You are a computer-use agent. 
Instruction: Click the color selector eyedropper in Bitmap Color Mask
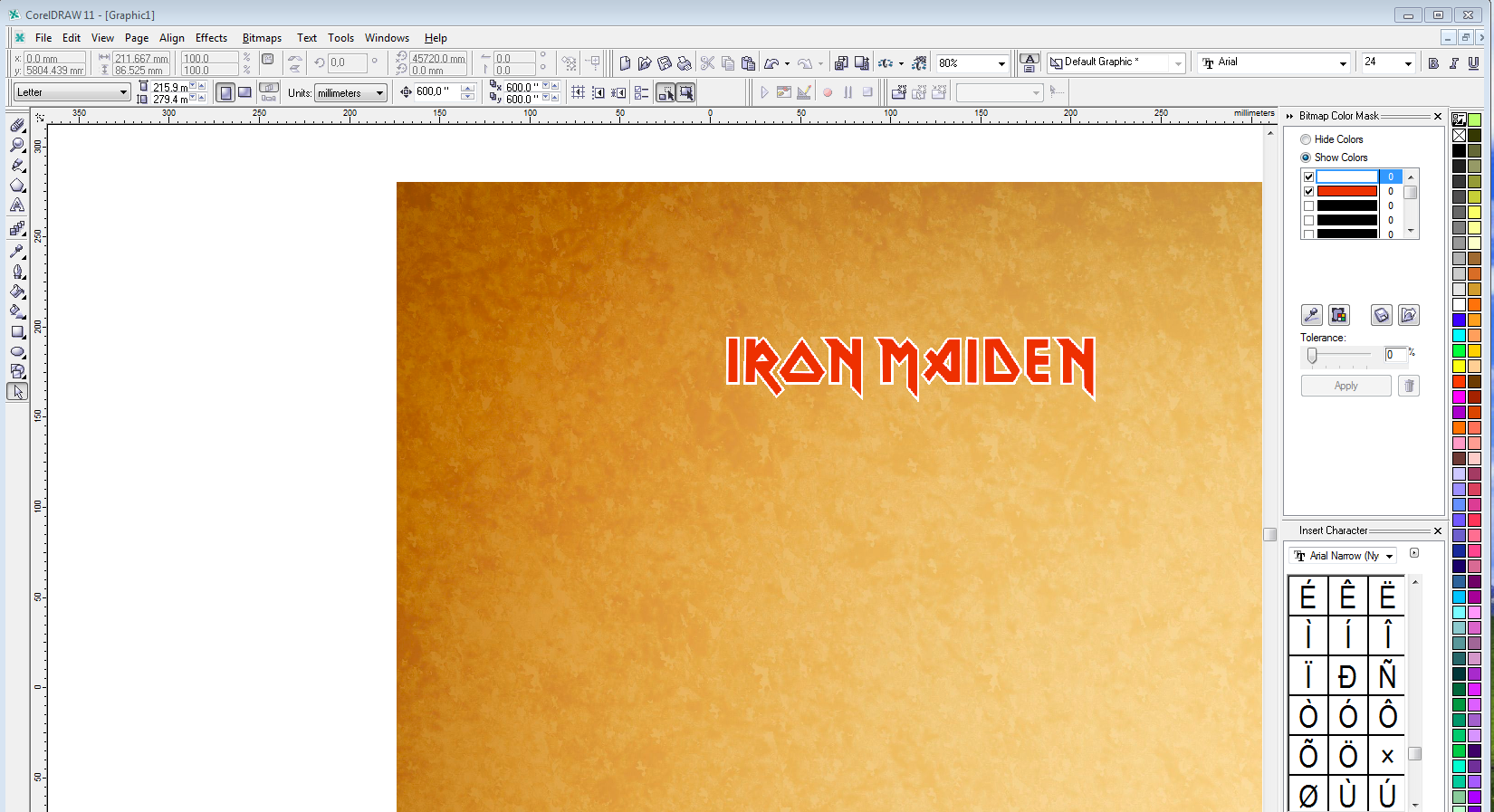coord(1311,315)
